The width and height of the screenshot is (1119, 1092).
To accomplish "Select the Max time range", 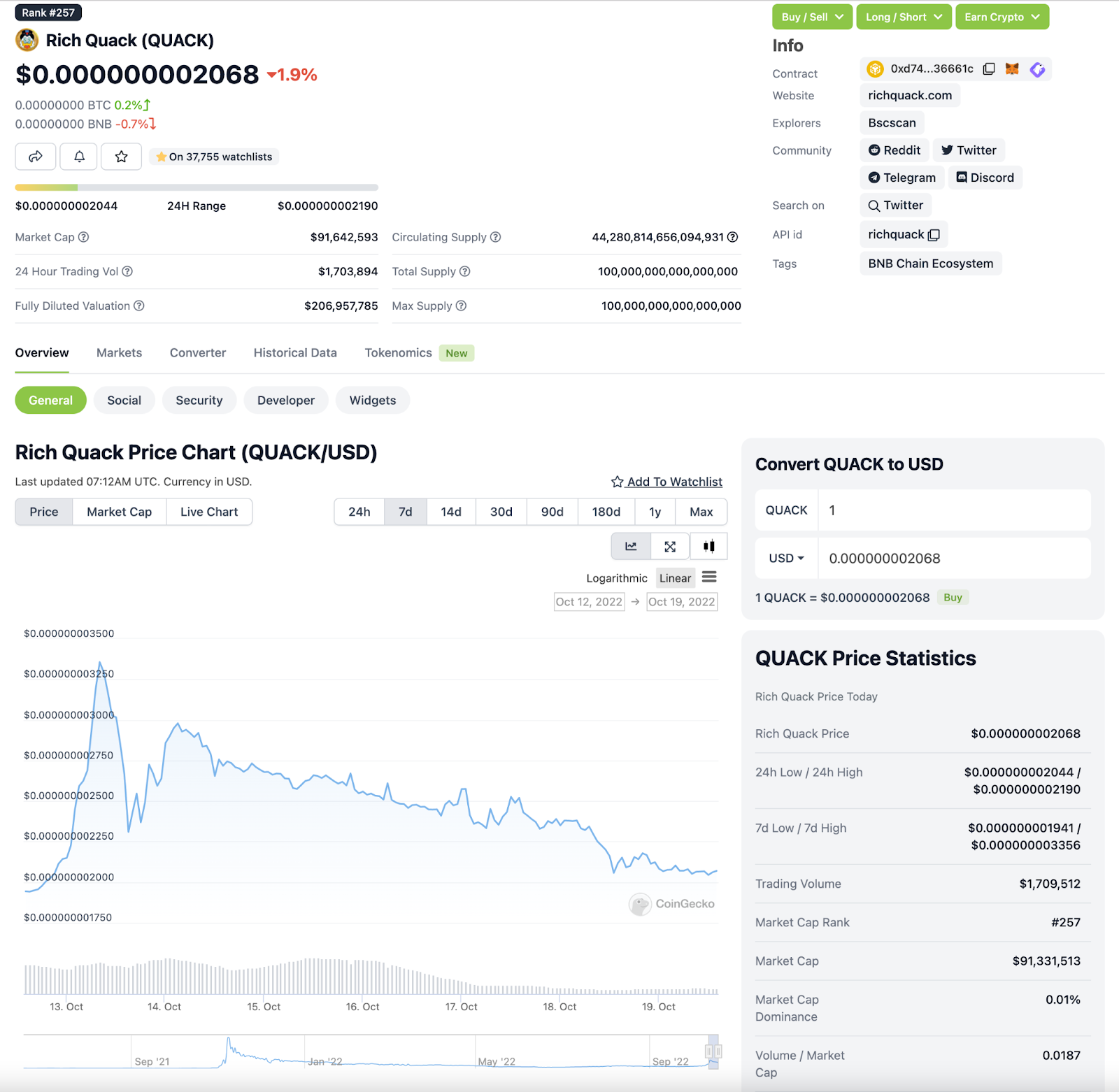I will (x=701, y=512).
